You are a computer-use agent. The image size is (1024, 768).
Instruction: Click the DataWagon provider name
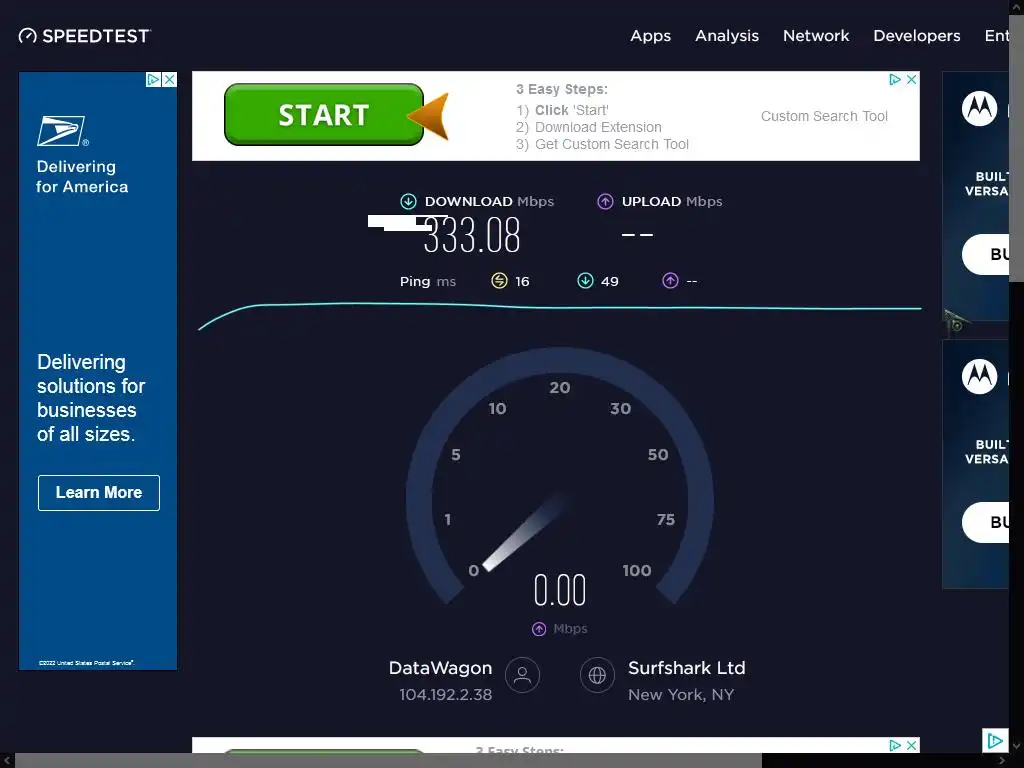coord(440,668)
